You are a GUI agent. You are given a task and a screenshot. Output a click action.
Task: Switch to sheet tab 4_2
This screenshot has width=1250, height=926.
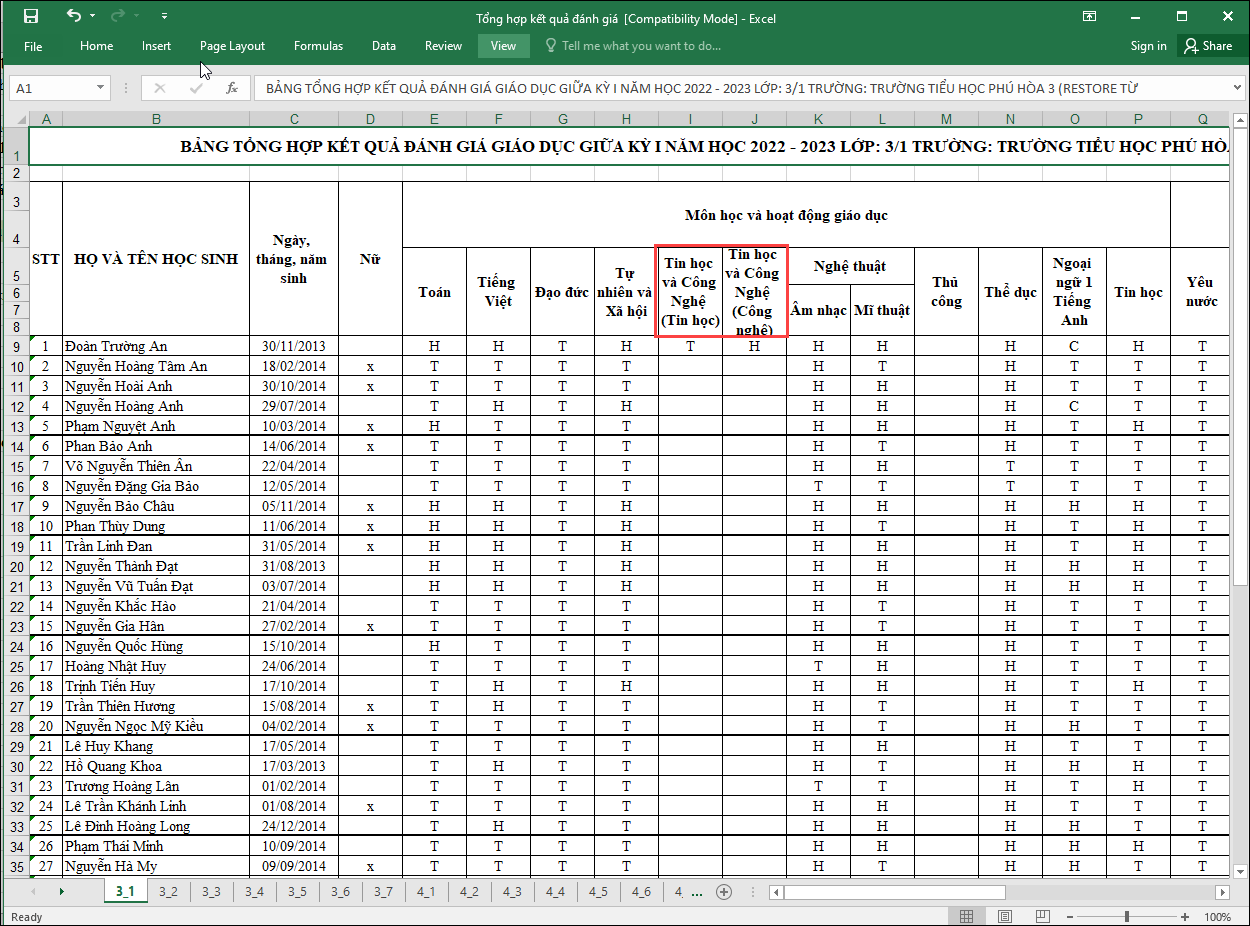468,892
